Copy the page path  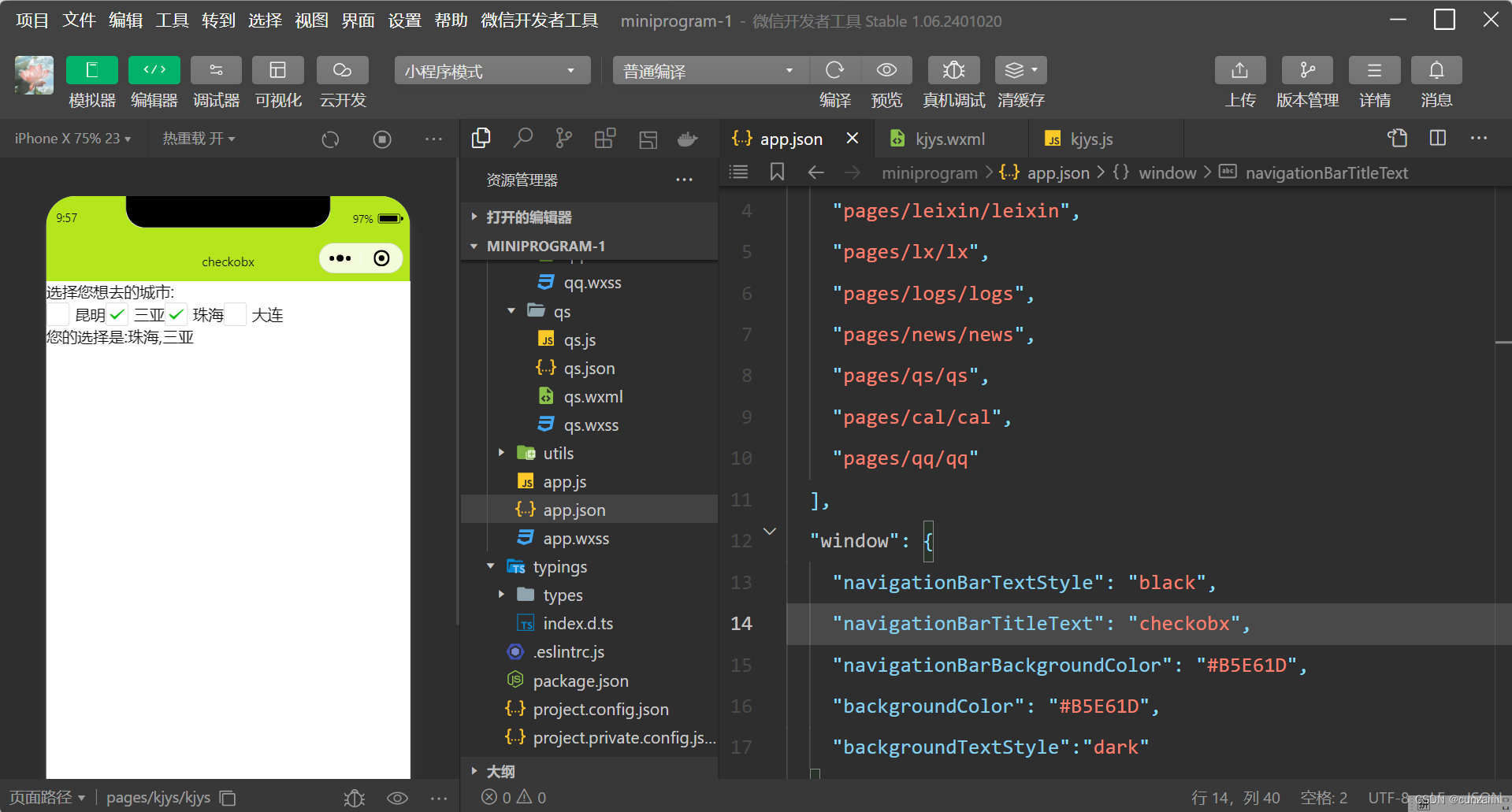(x=228, y=798)
